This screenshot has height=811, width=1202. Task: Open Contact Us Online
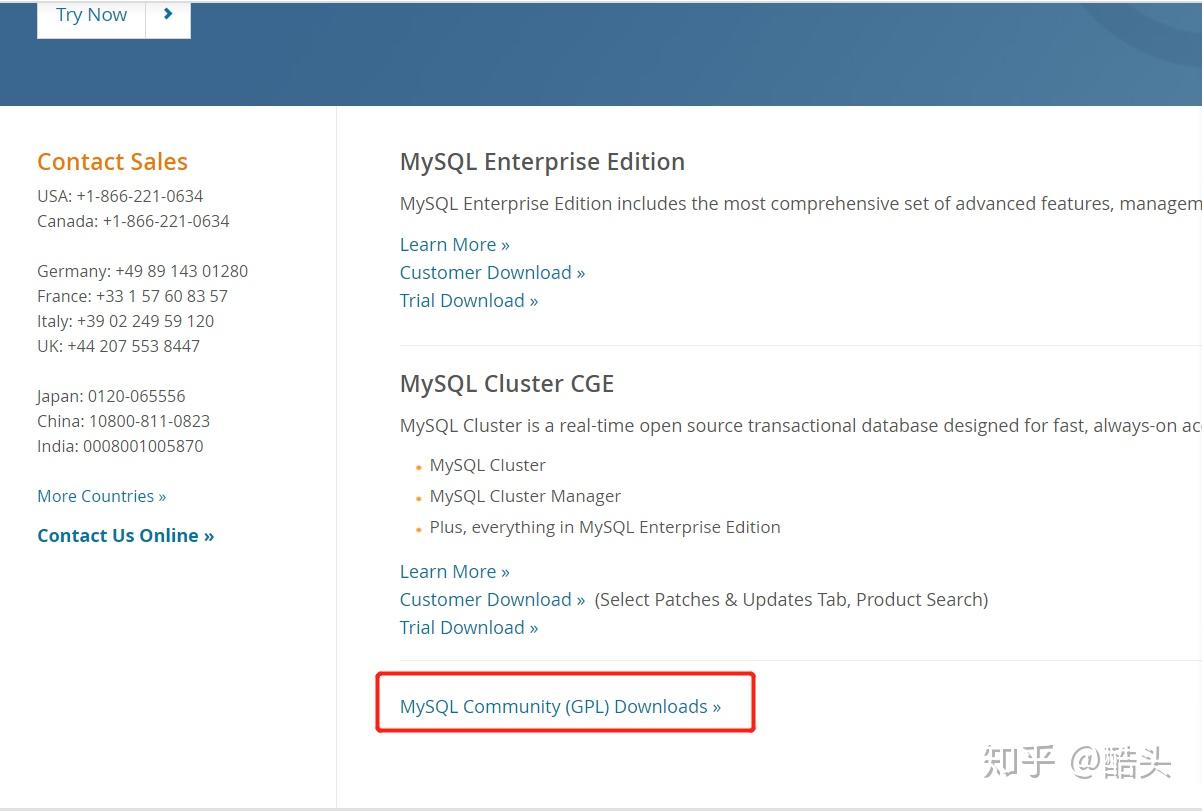click(x=125, y=535)
